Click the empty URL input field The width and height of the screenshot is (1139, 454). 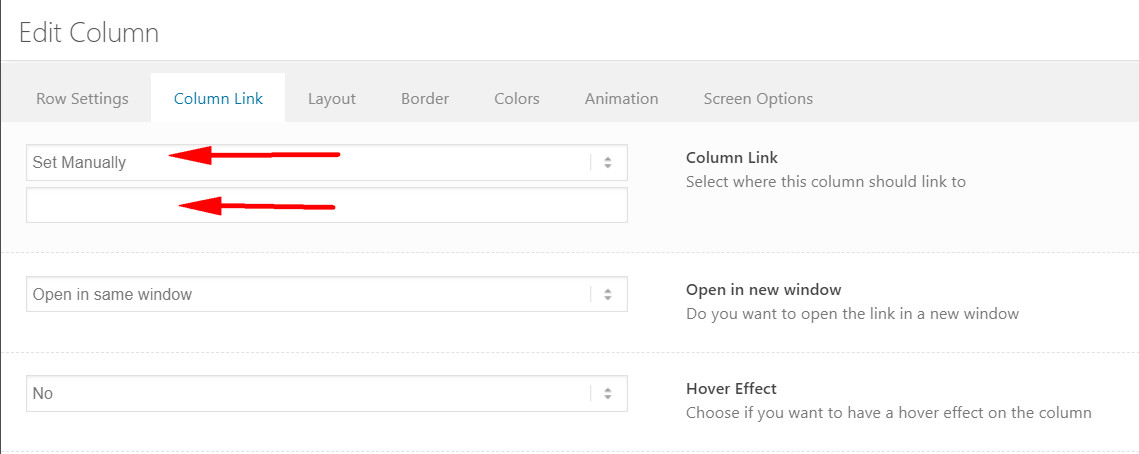(x=327, y=205)
